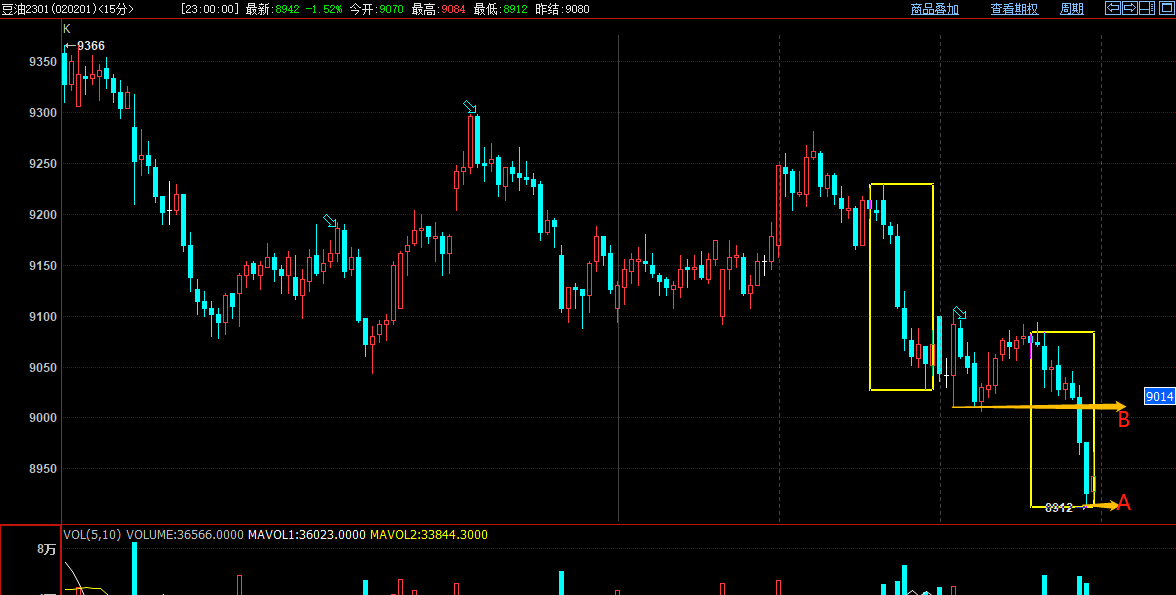
Task: Click the signal arrow near the 9100 candle
Action: pos(959,312)
